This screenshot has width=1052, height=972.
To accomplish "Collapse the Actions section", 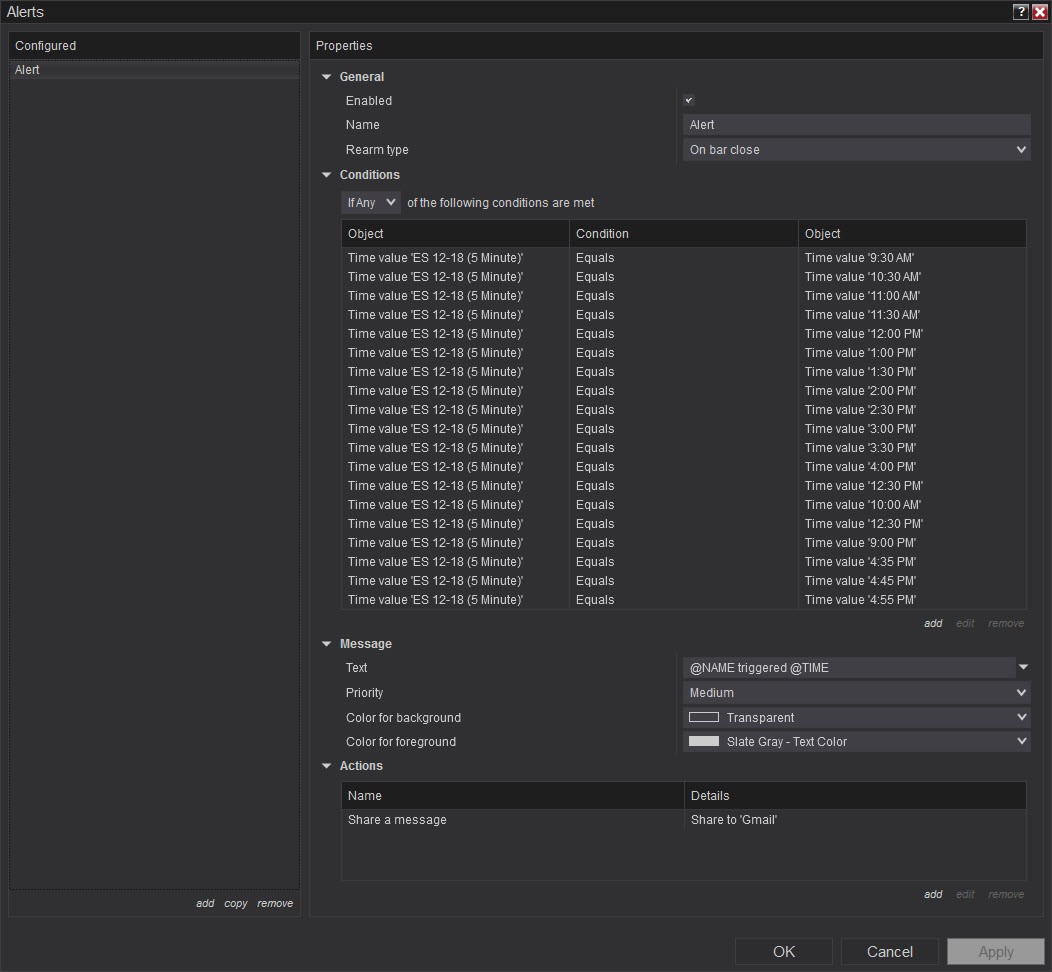I will 327,766.
